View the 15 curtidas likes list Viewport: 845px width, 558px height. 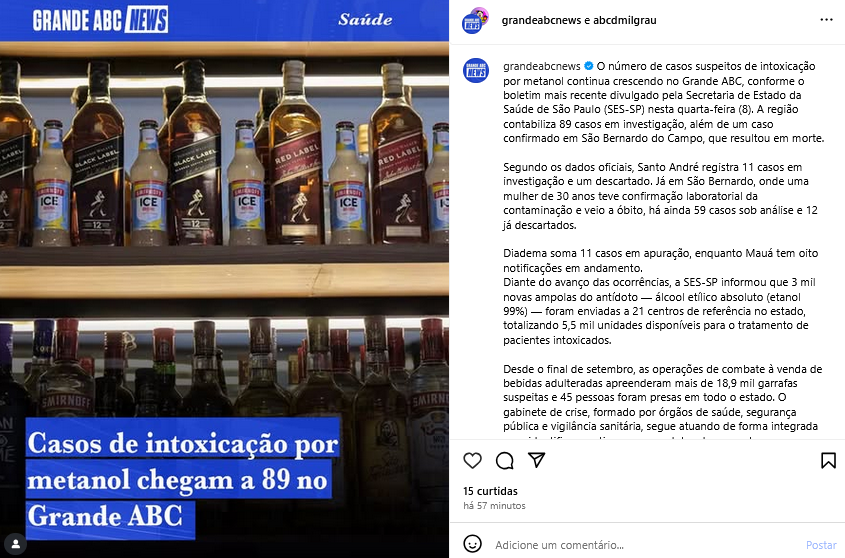[x=490, y=491]
